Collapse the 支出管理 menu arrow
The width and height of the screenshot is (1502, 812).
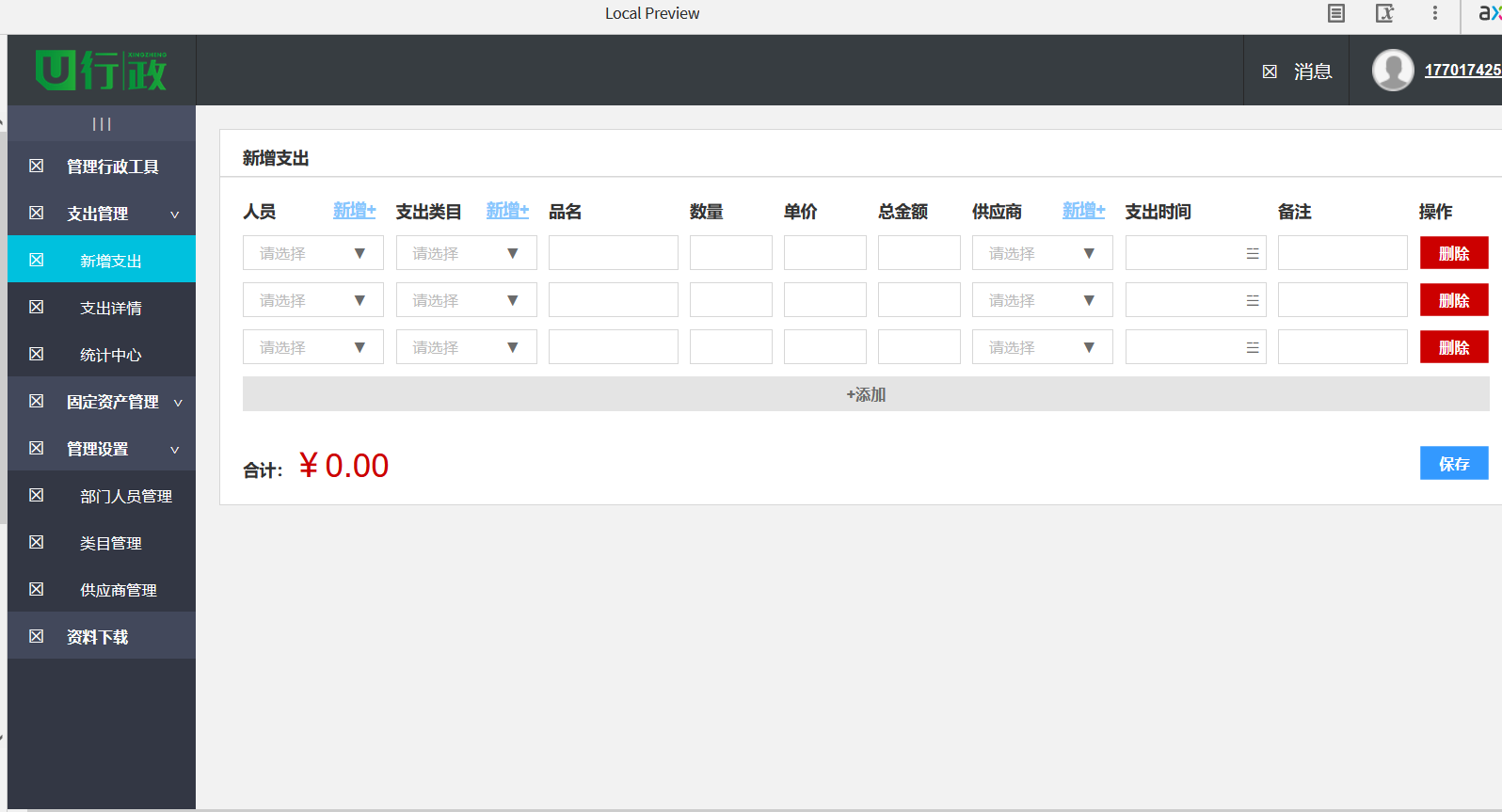coord(175,215)
